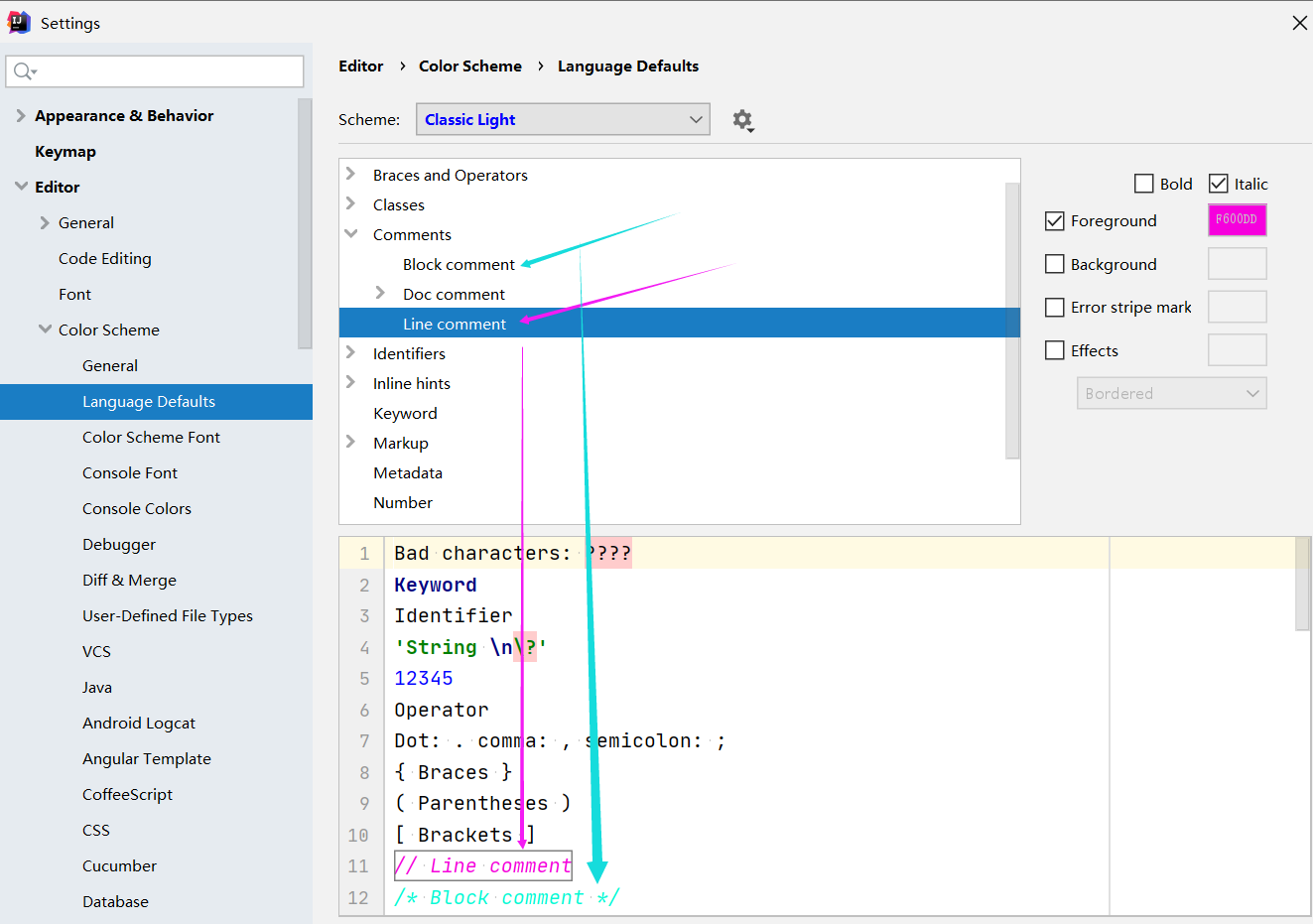Click the attributes list vertical scrollbar

click(x=1012, y=321)
